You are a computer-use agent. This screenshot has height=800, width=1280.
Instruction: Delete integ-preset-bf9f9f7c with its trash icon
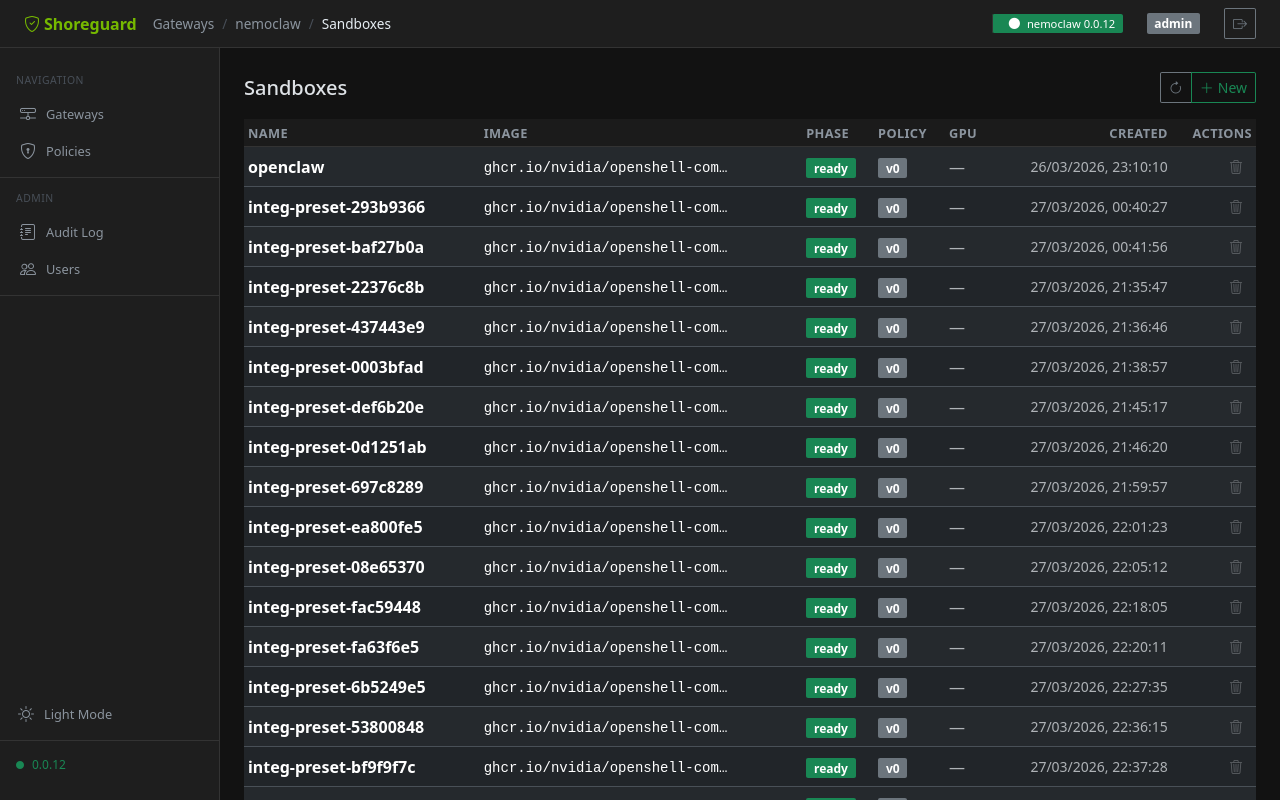1235,767
